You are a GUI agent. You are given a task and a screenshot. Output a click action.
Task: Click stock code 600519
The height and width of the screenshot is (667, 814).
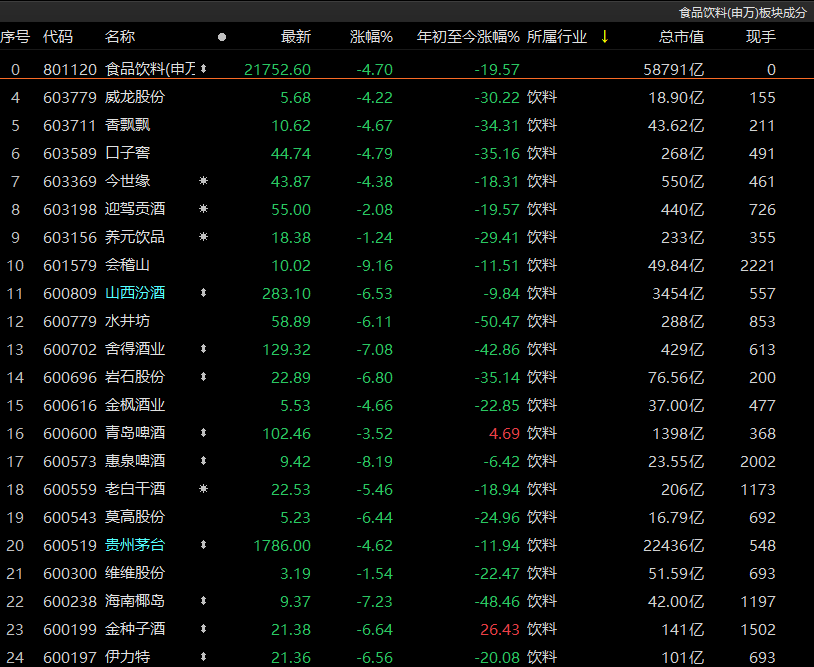click(70, 546)
